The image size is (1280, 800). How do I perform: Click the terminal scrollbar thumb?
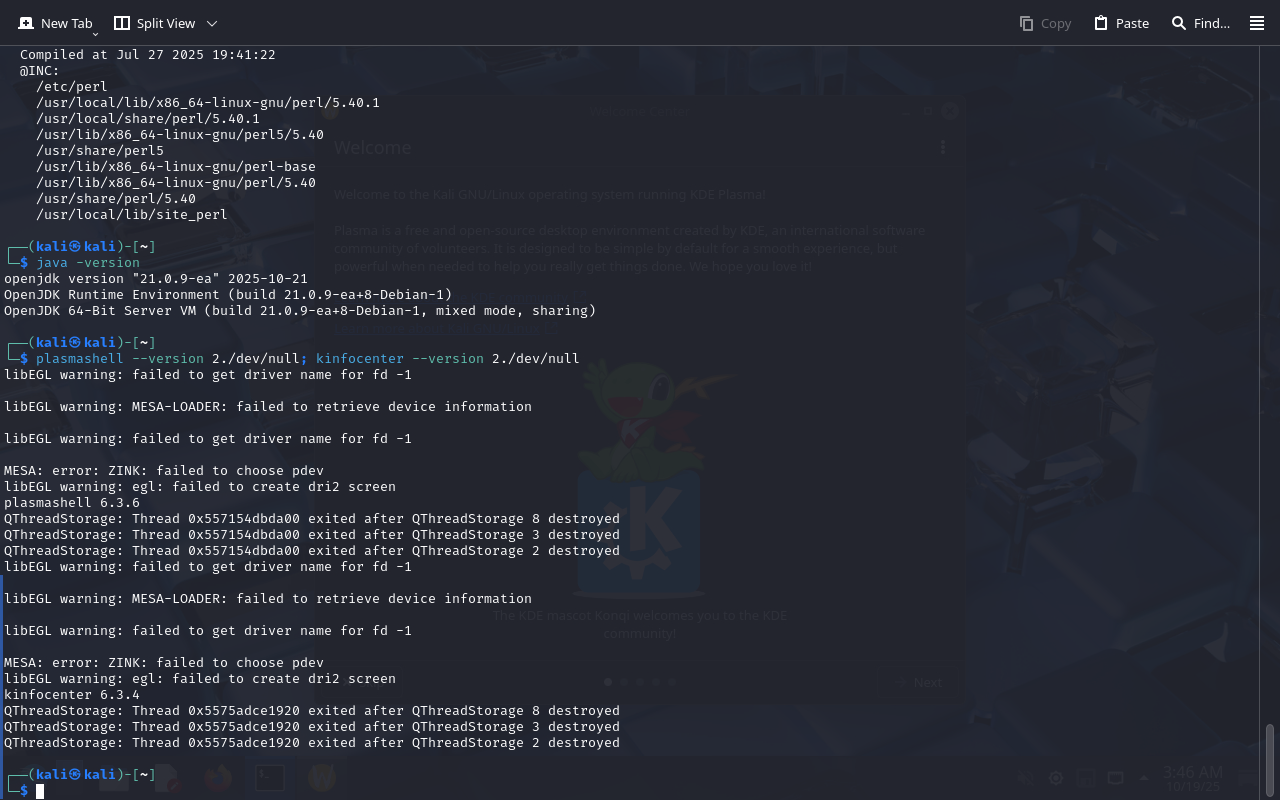[1270, 758]
